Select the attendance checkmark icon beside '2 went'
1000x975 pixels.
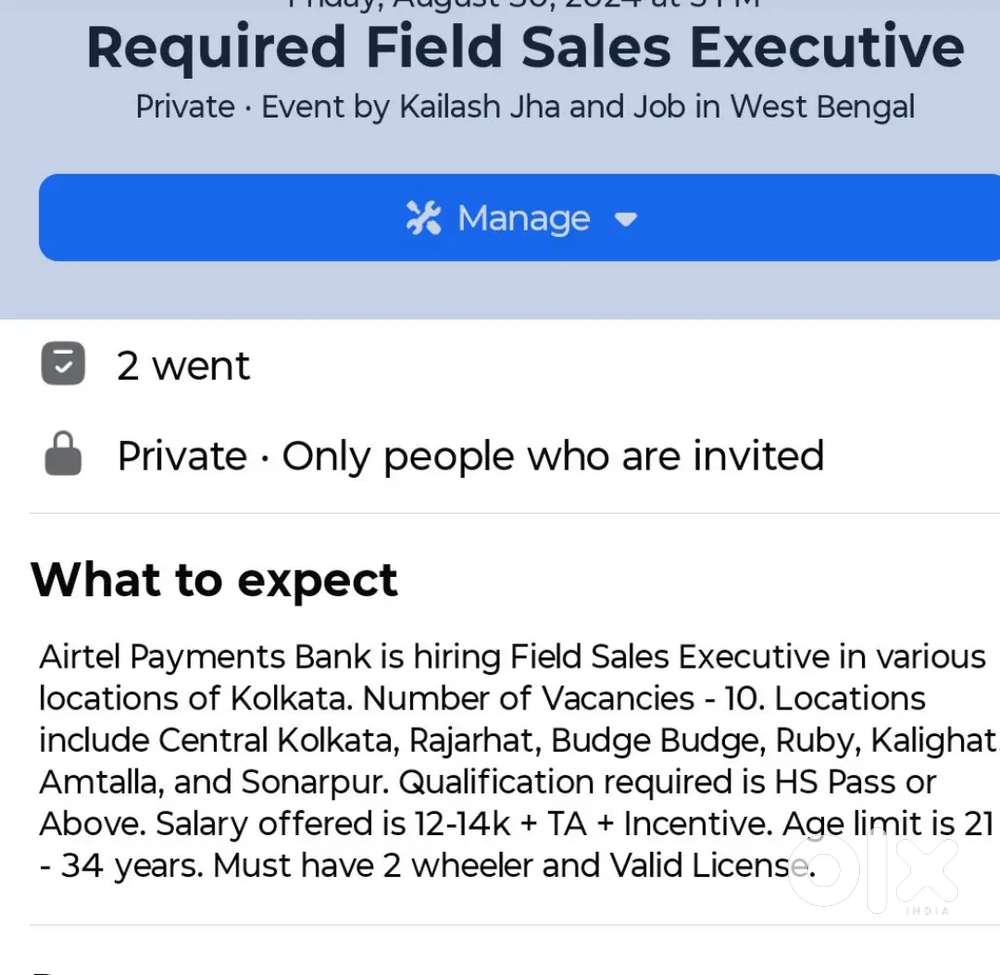click(63, 363)
